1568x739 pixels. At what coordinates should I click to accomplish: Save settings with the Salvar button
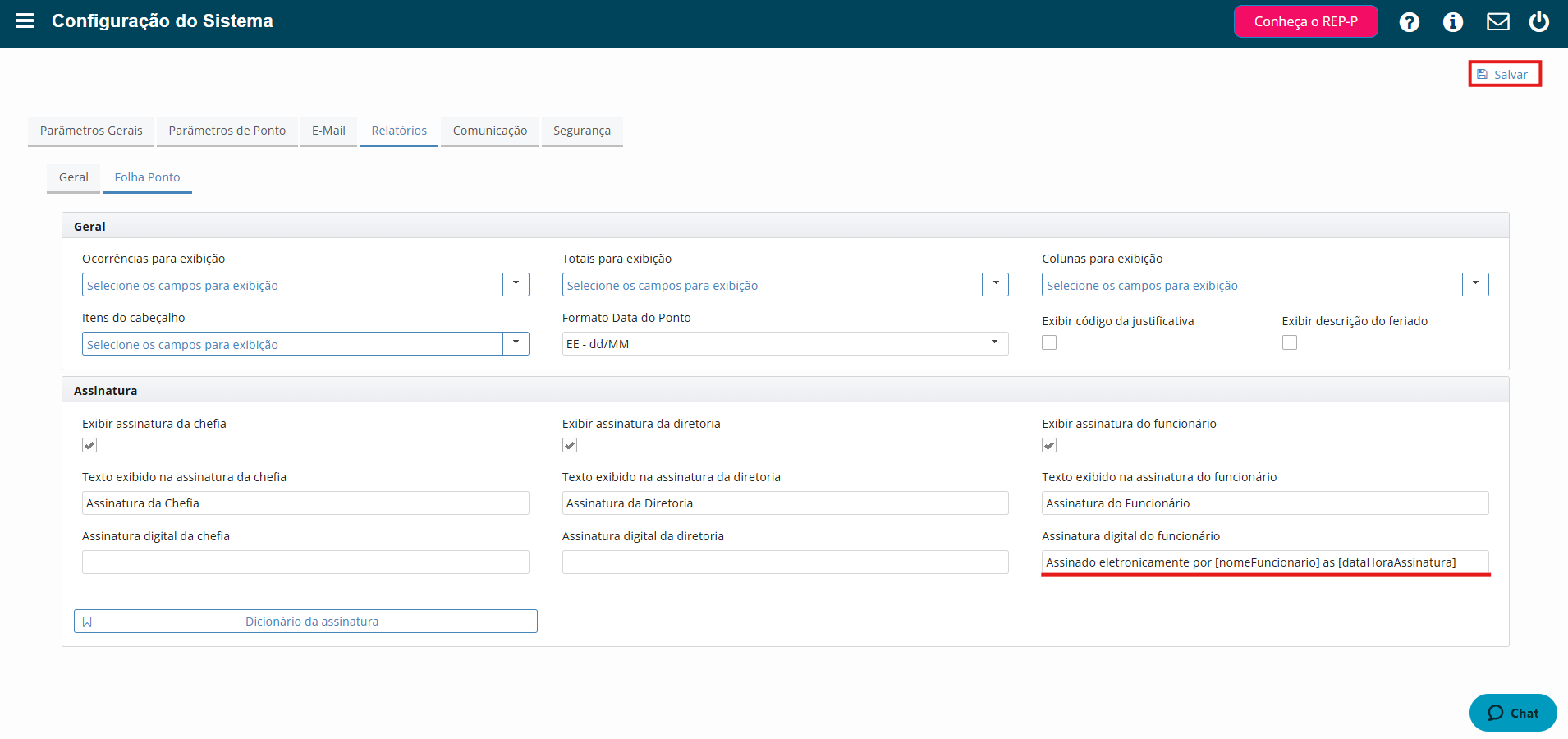pyautogui.click(x=1504, y=74)
